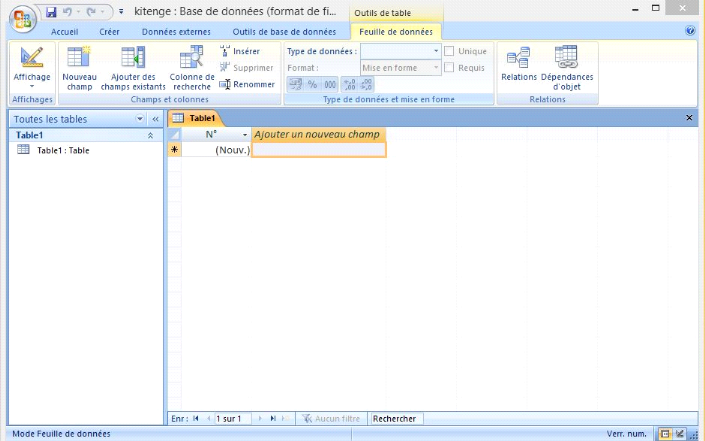Click the Rechercher box in record bar
The image size is (705, 441).
[x=396, y=419]
